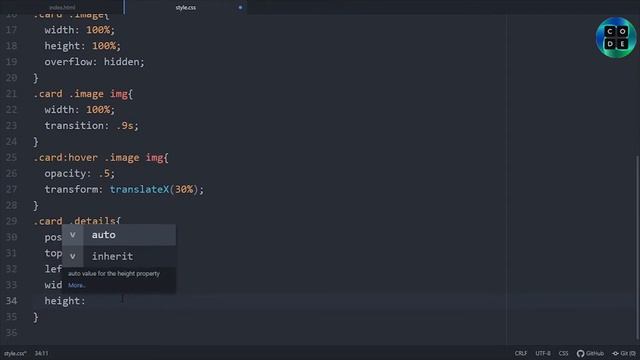Open the More... link in autocomplete description
Image resolution: width=640 pixels, height=360 pixels.
[x=76, y=285]
